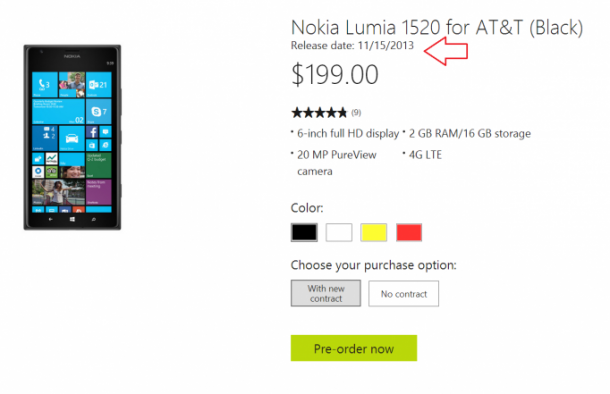Image resolution: width=610 pixels, height=394 pixels.
Task: Click the review count (9) link
Action: click(356, 113)
